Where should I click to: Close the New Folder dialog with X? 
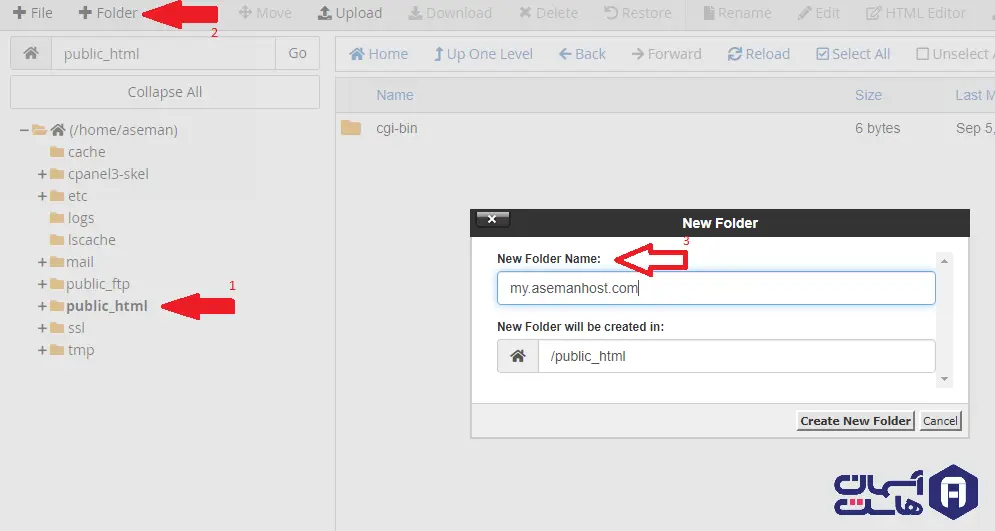493,220
